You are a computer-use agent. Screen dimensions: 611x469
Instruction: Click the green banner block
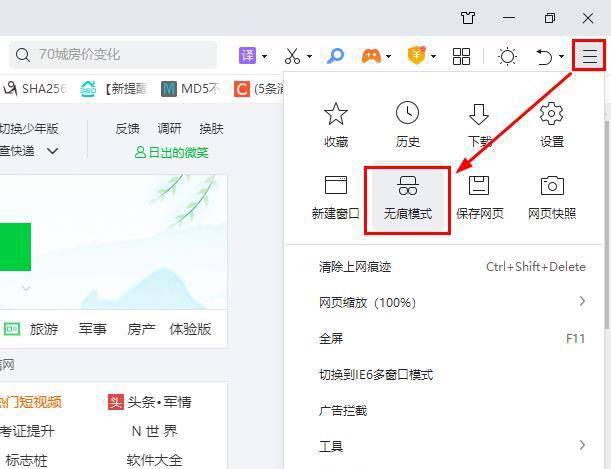pyautogui.click(x=15, y=247)
